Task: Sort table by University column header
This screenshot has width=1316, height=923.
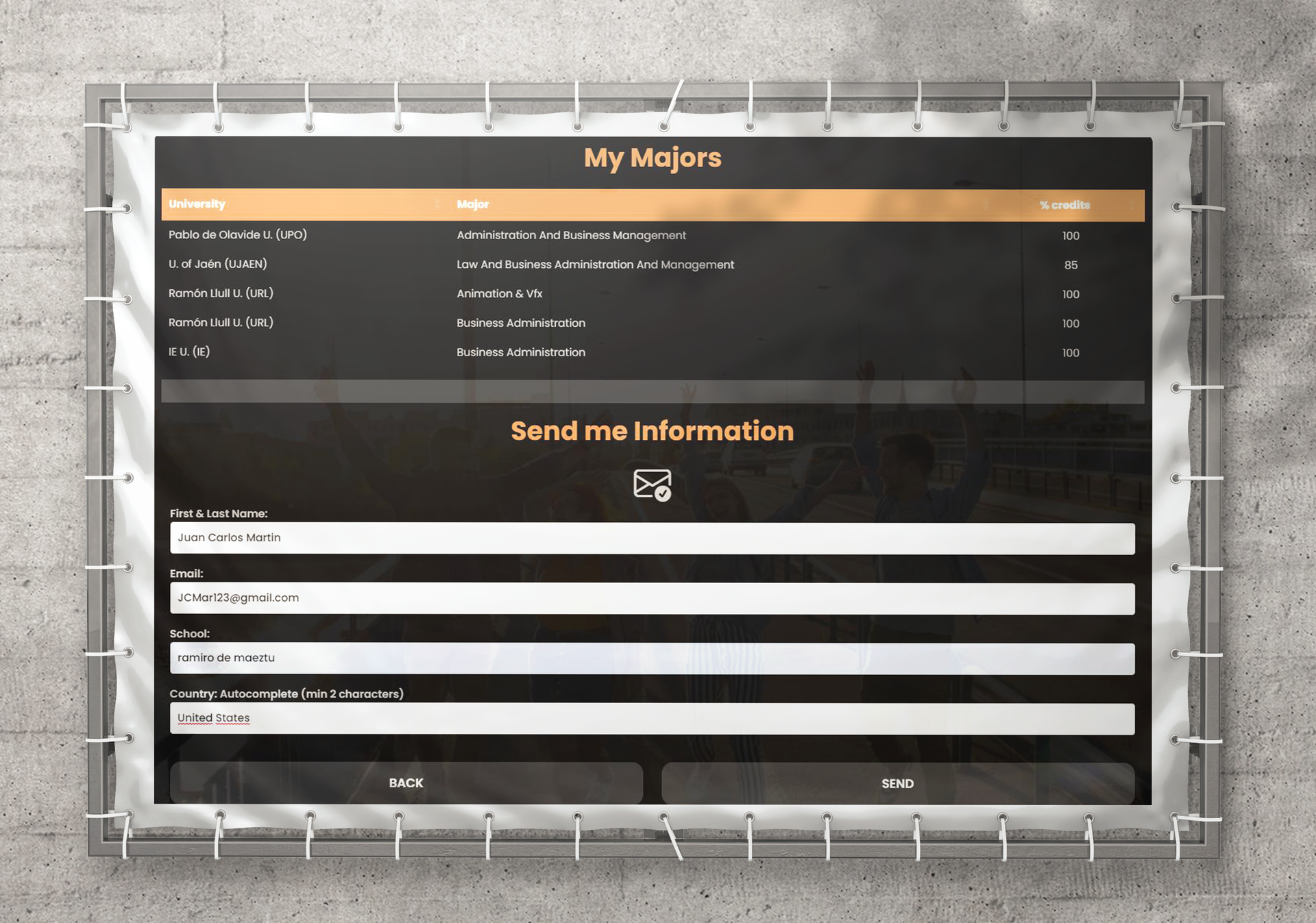Action: (197, 204)
